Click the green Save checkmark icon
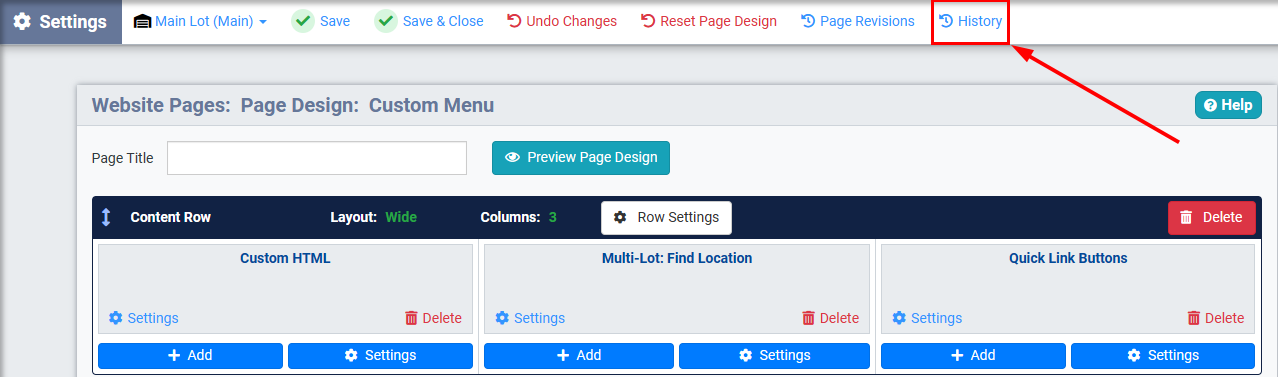 click(303, 21)
